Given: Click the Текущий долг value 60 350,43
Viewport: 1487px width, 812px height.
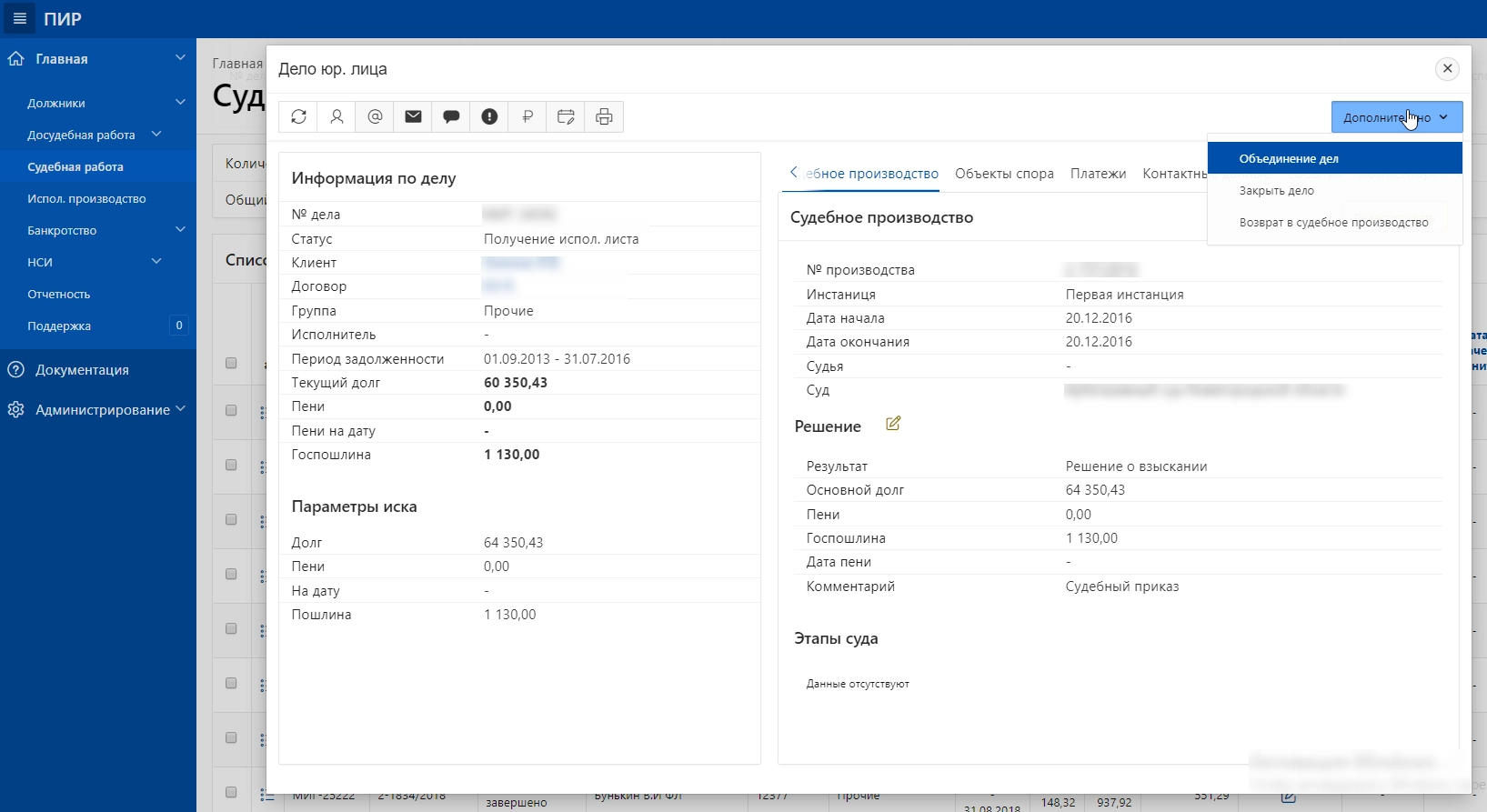Looking at the screenshot, I should point(516,383).
